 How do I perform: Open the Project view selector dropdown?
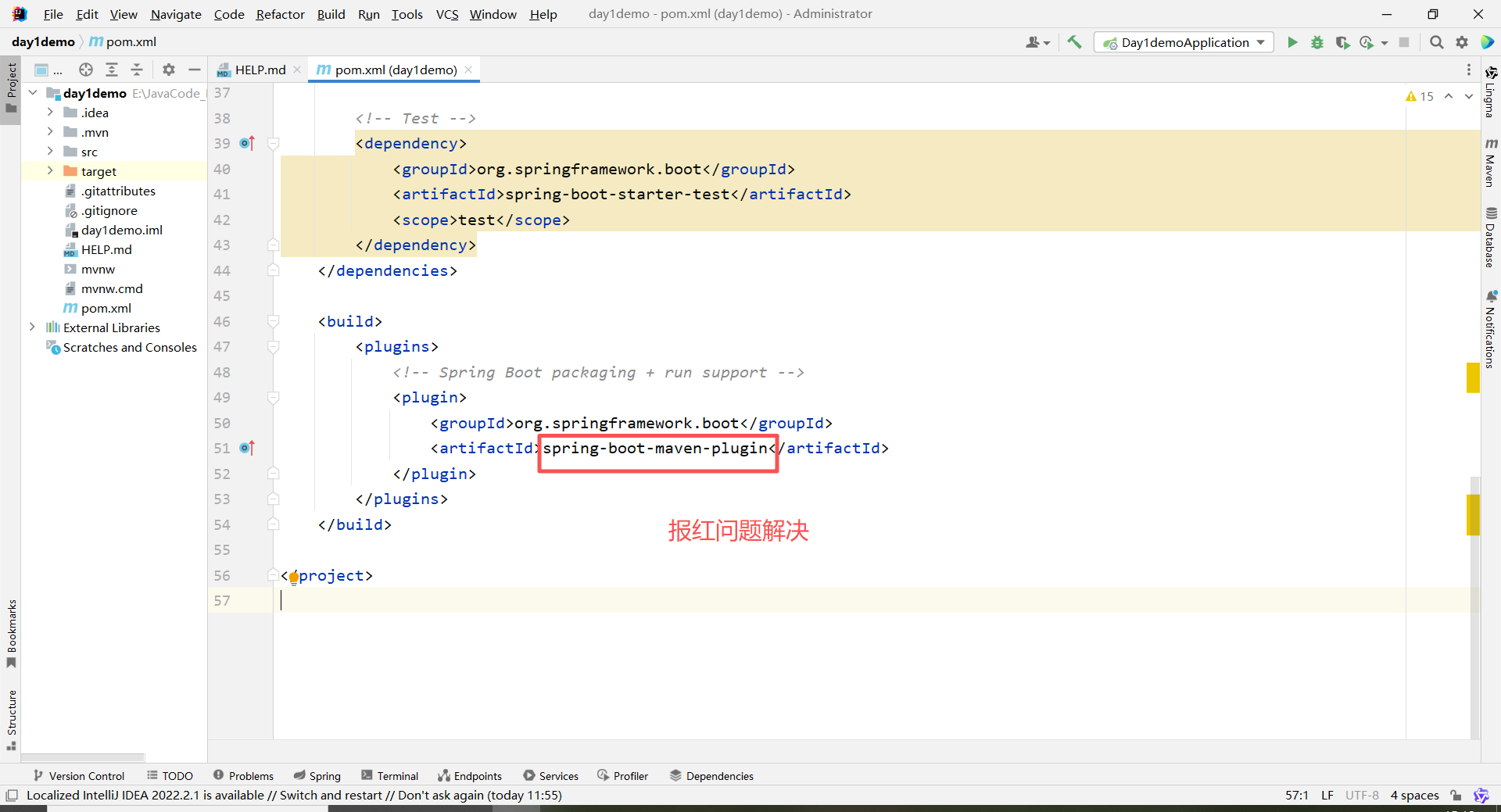tap(48, 70)
